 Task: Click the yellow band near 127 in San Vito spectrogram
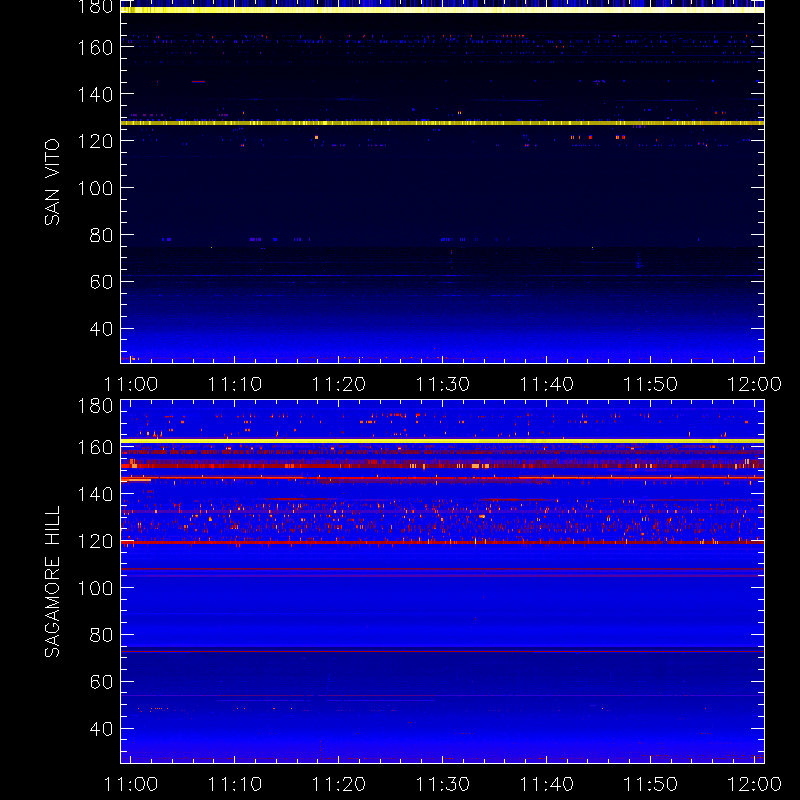[442, 123]
